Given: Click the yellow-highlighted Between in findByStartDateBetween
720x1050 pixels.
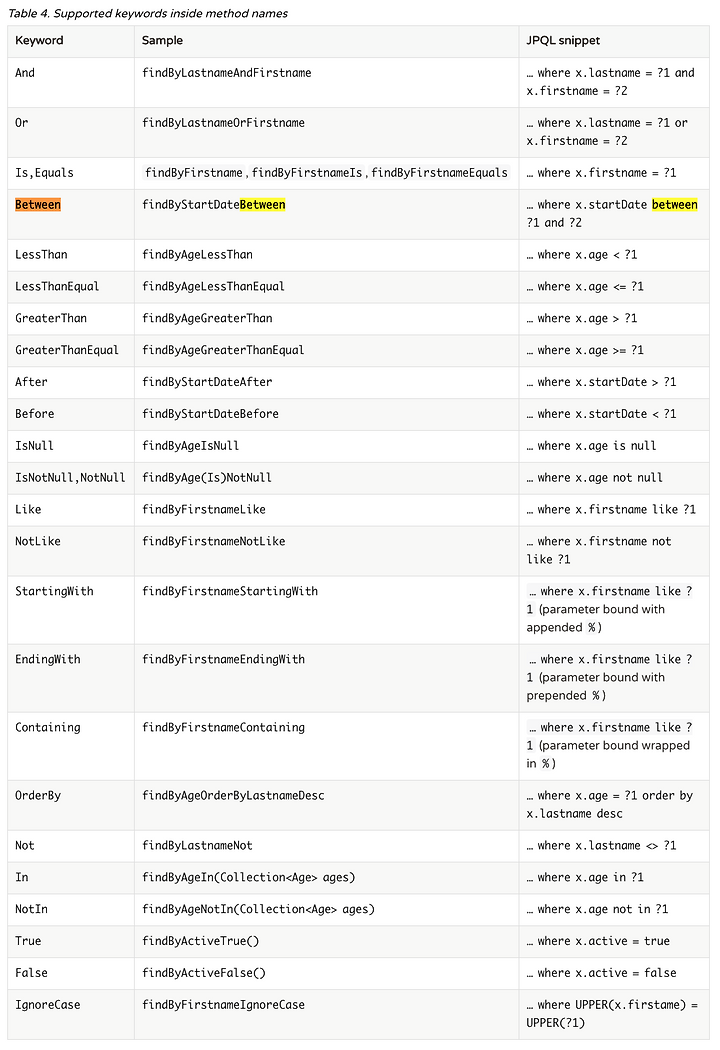Looking at the screenshot, I should pyautogui.click(x=263, y=205).
